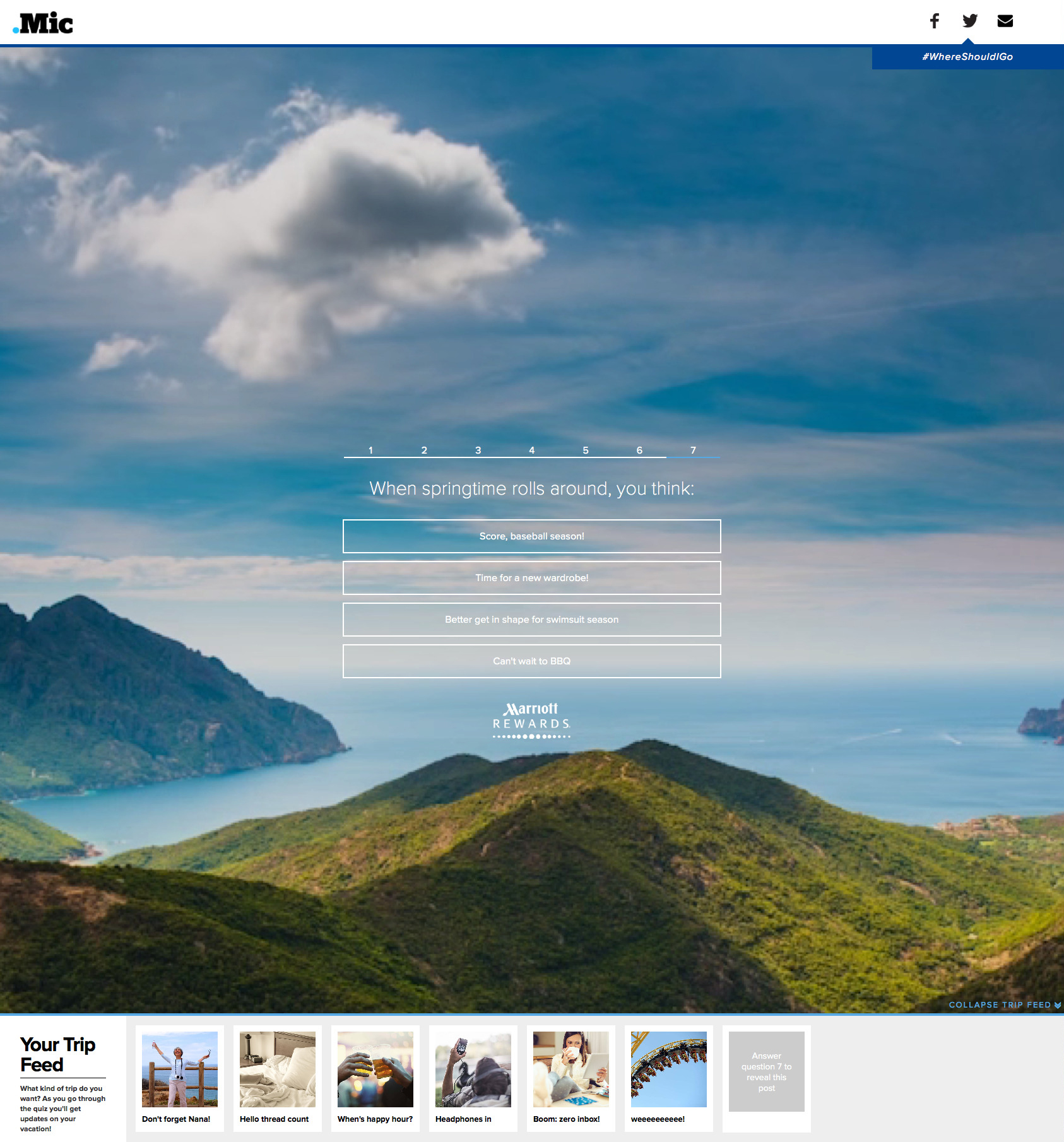Pick "Time for a new wardrobe!" answer

(531, 578)
